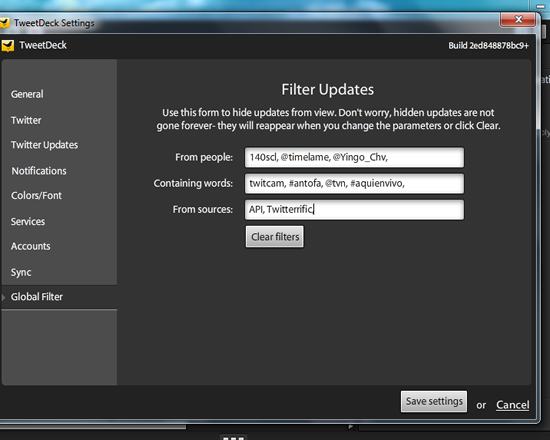Viewport: 550px width, 440px height.
Task: Click the From sources text field
Action: click(x=354, y=210)
